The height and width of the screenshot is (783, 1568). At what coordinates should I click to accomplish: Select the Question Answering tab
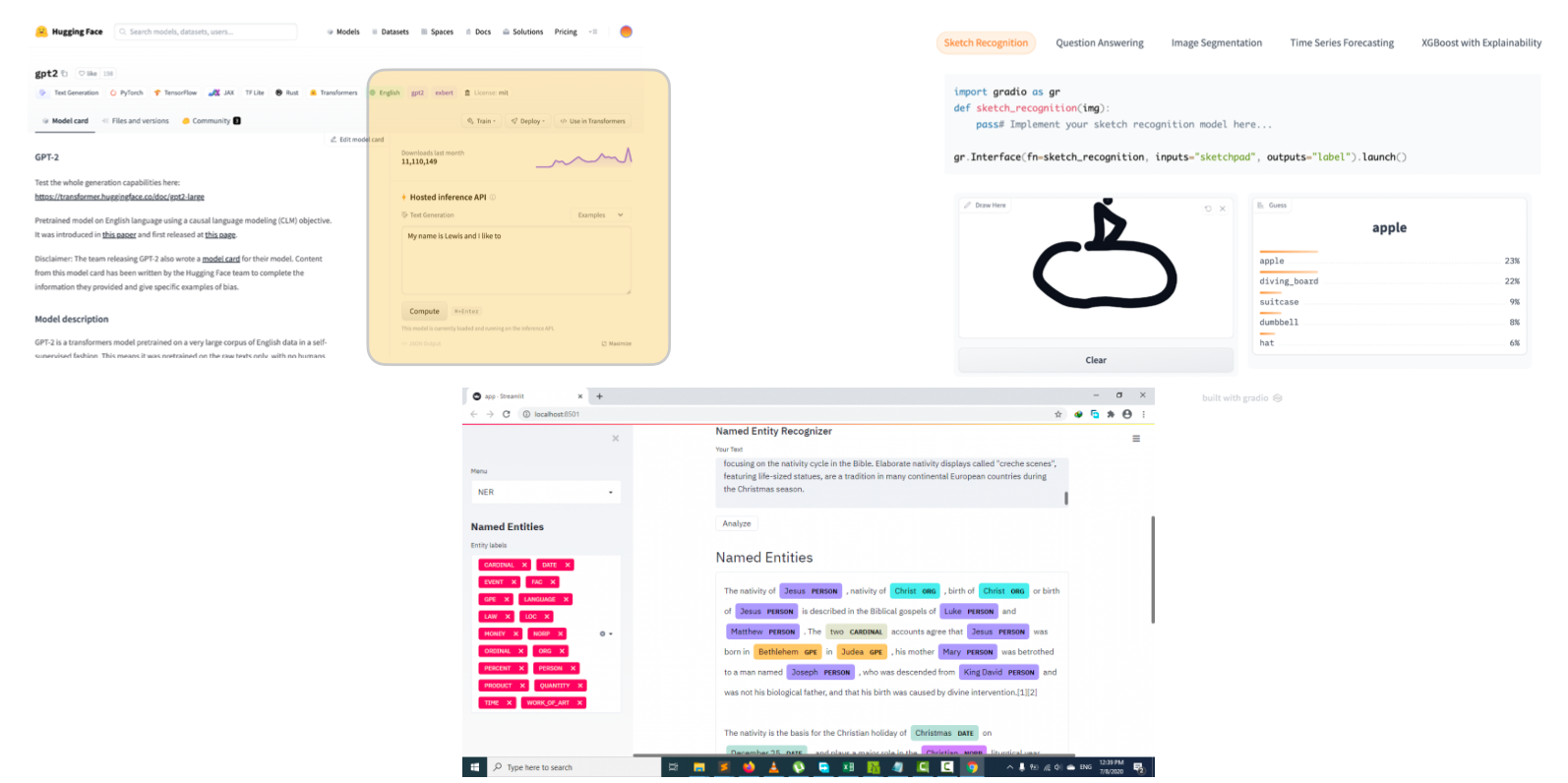point(1099,43)
